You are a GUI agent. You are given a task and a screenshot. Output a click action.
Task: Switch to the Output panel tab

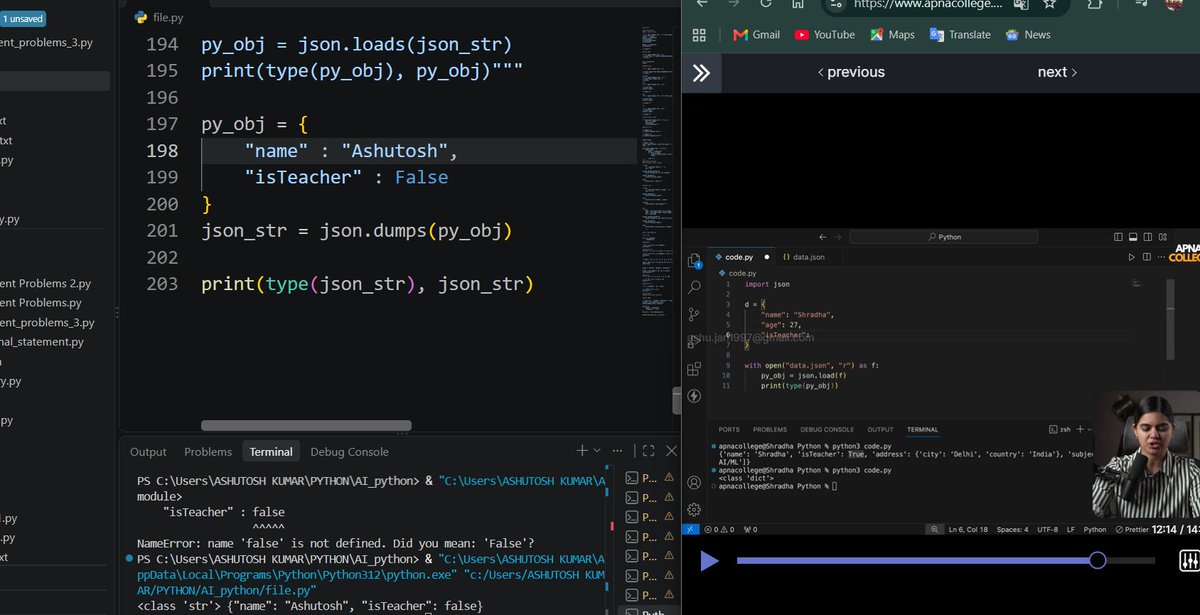[x=148, y=452]
